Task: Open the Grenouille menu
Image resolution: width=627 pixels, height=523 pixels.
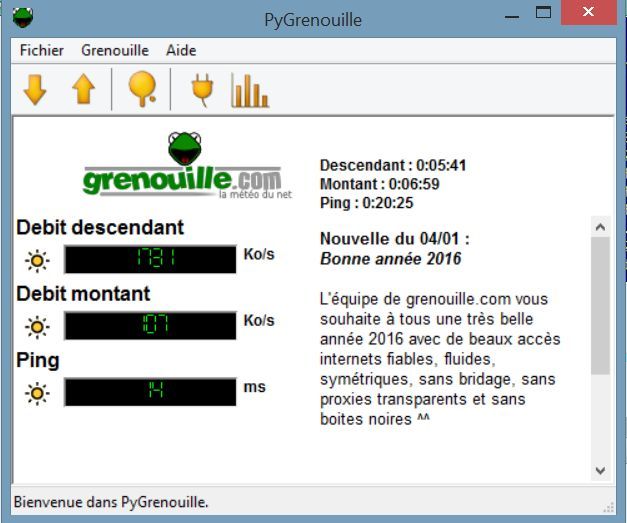Action: click(x=115, y=50)
